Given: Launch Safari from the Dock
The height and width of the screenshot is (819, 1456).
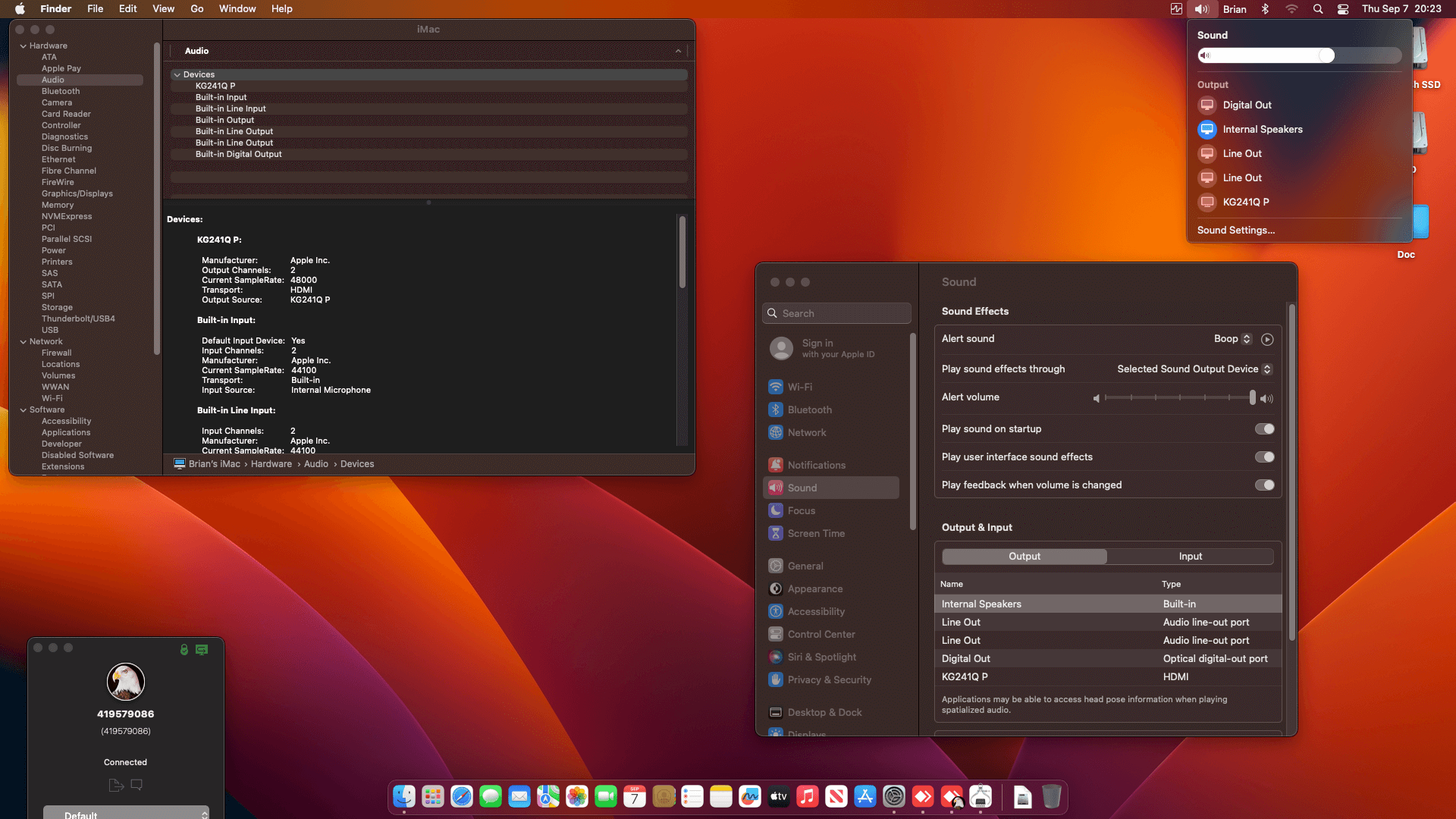Looking at the screenshot, I should (462, 796).
